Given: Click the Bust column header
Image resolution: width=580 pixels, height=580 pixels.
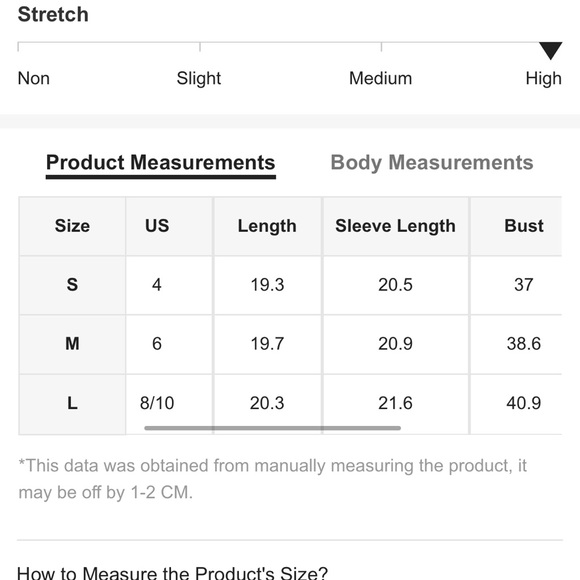Looking at the screenshot, I should pos(524,226).
